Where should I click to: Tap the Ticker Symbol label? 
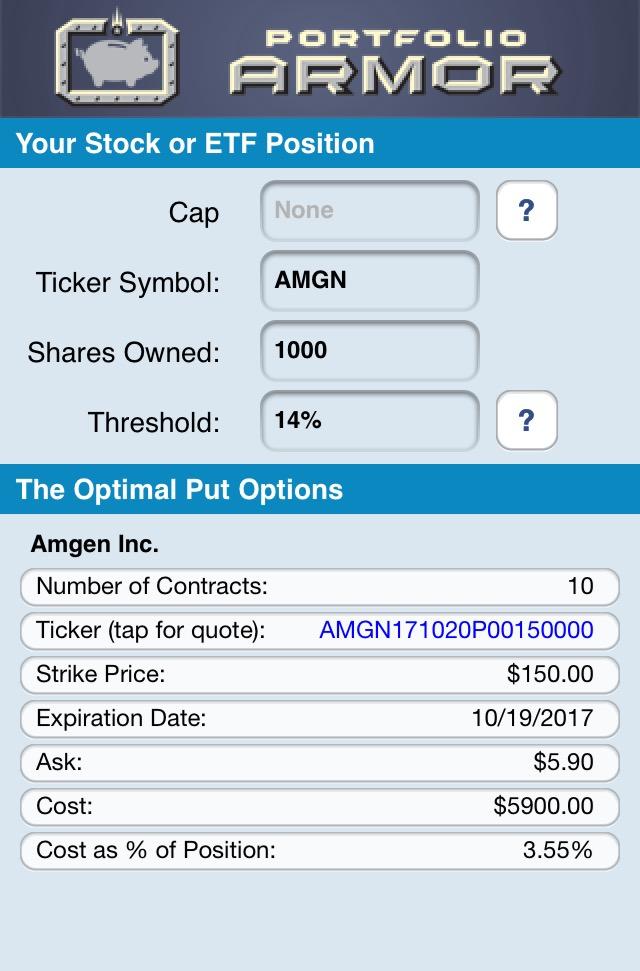click(x=128, y=282)
